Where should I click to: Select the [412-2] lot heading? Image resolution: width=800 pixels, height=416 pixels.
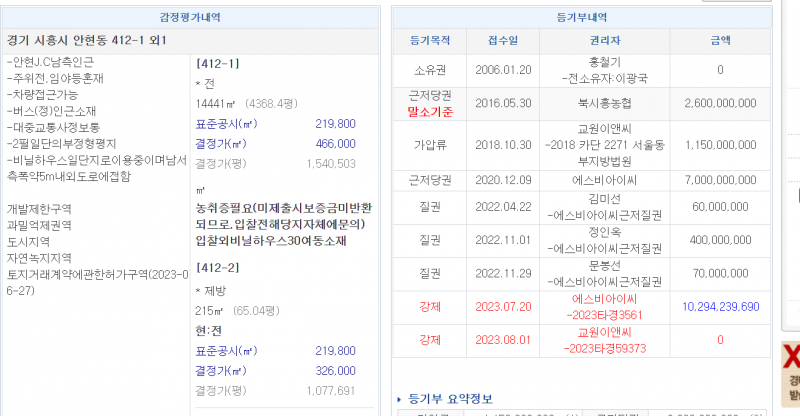[217, 268]
